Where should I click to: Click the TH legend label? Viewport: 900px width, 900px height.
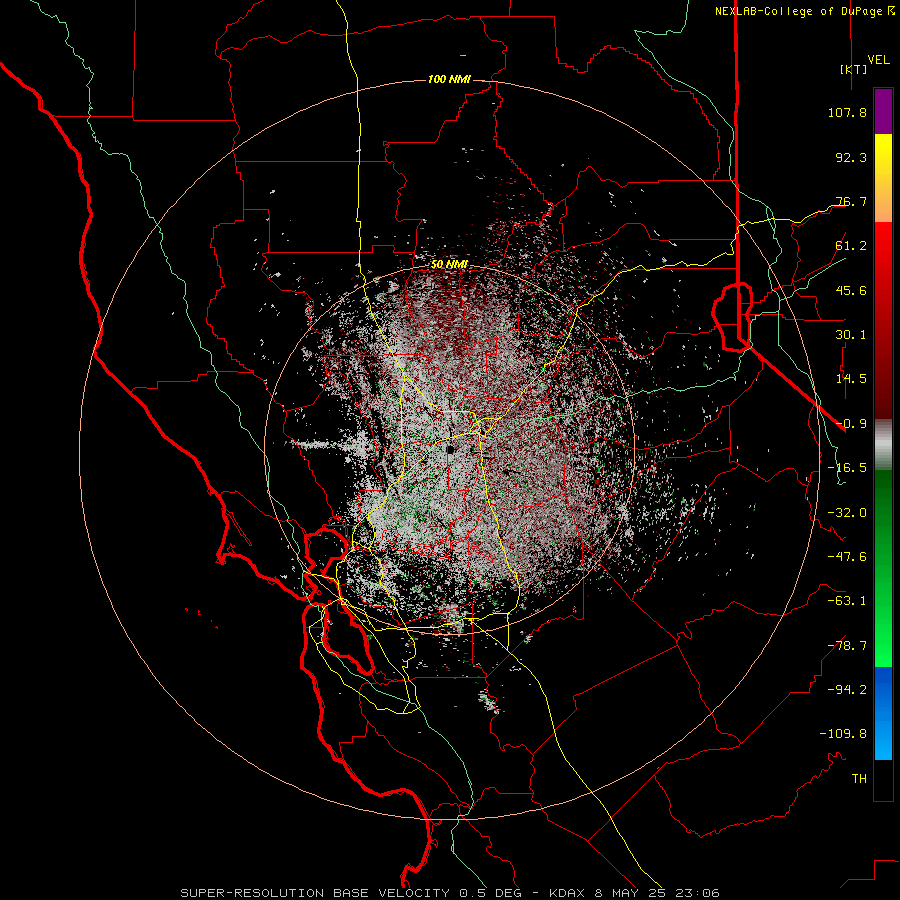[859, 779]
